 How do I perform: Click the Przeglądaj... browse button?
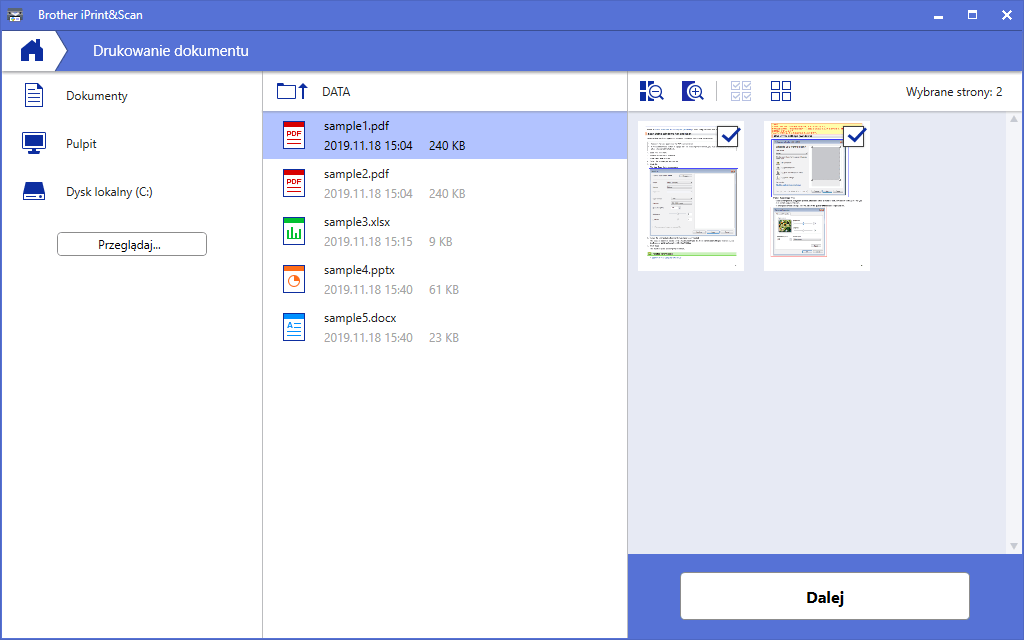pyautogui.click(x=132, y=244)
